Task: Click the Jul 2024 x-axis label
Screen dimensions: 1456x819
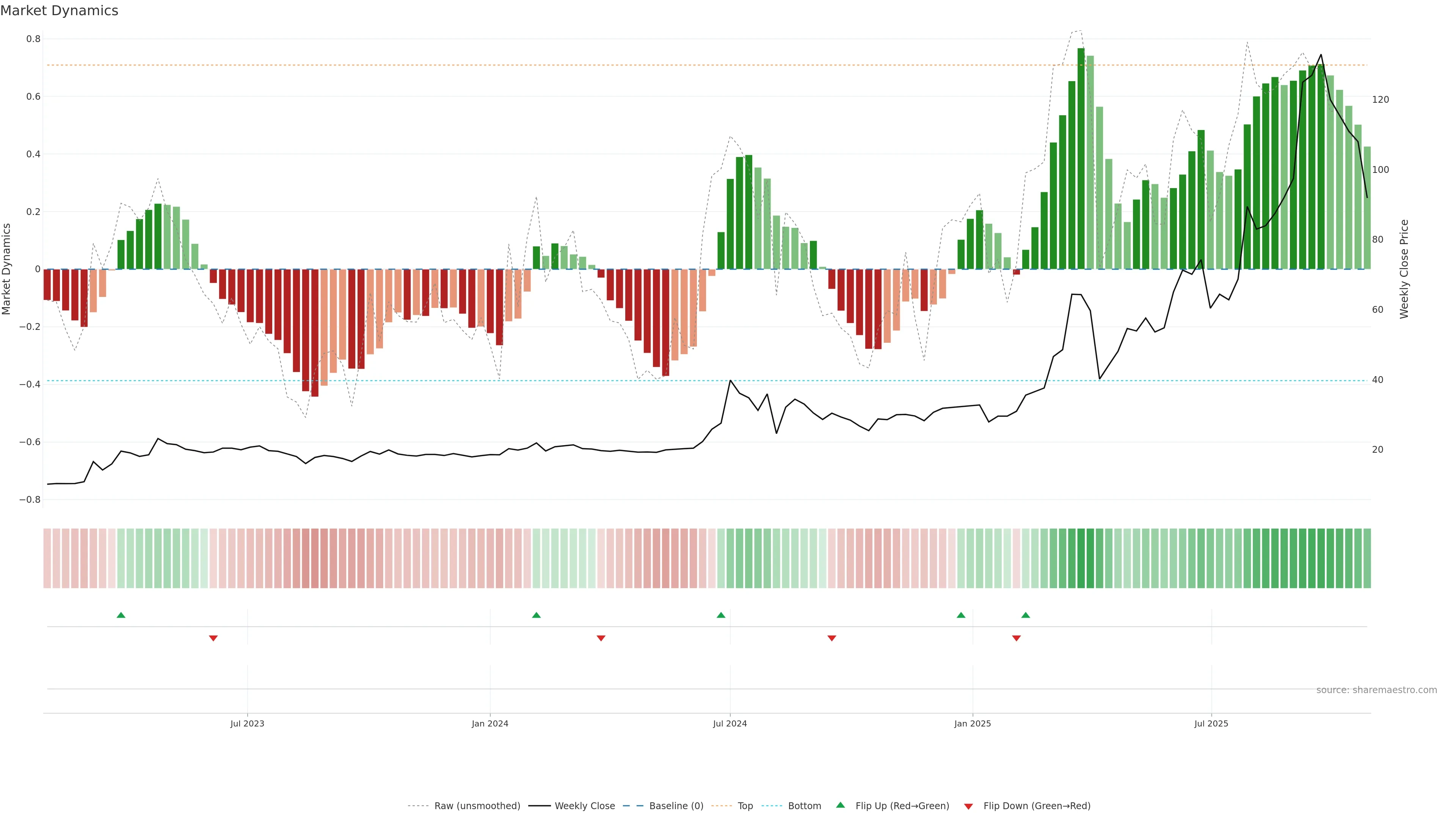Action: [x=730, y=723]
